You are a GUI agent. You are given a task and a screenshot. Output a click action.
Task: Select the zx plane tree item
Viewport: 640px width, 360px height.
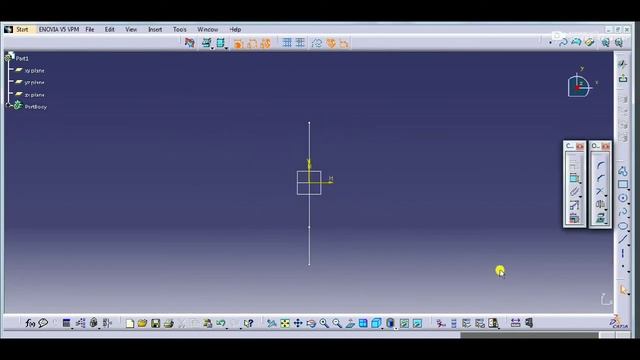tap(34, 95)
